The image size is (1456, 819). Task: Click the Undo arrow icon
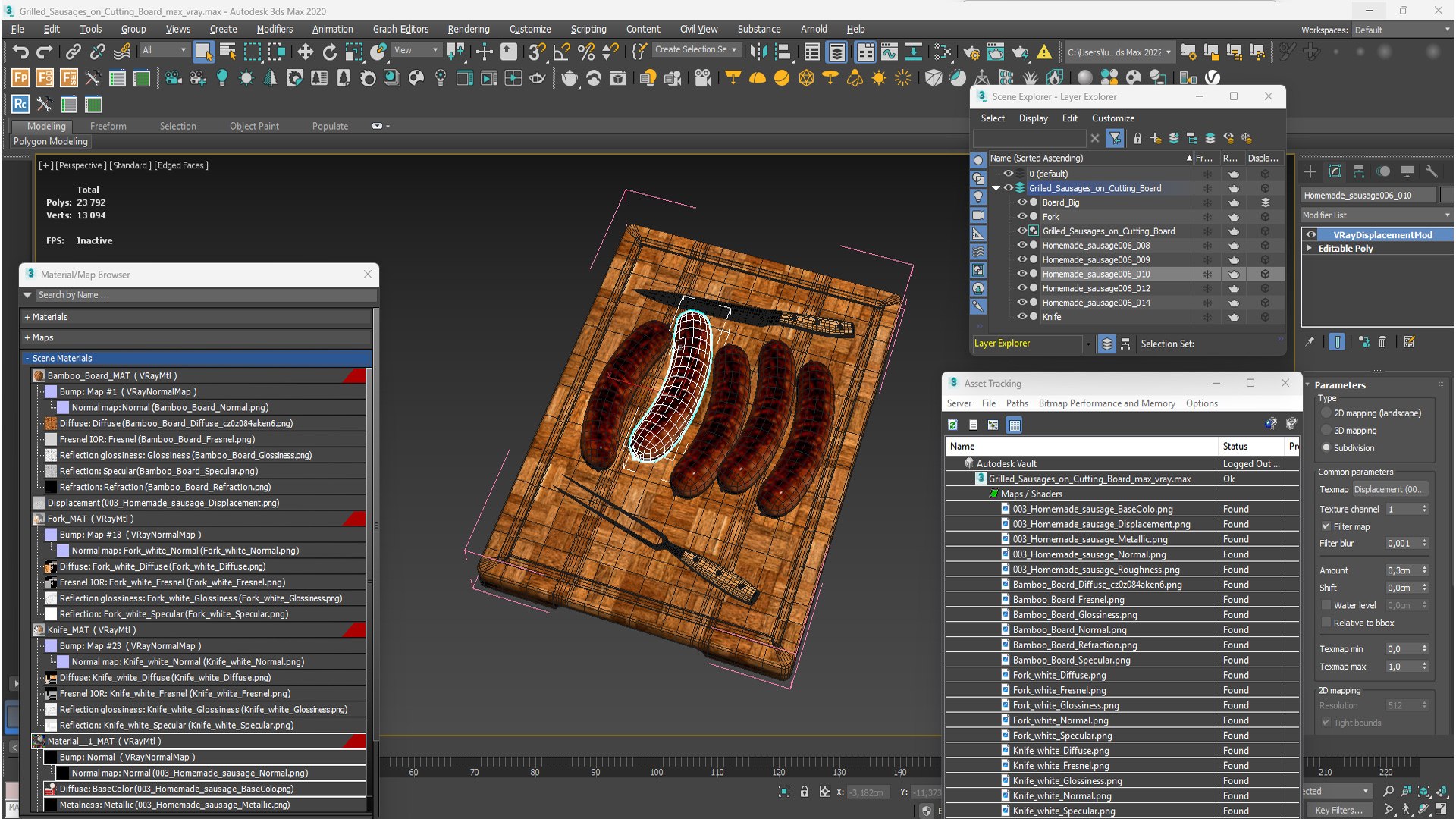[20, 52]
